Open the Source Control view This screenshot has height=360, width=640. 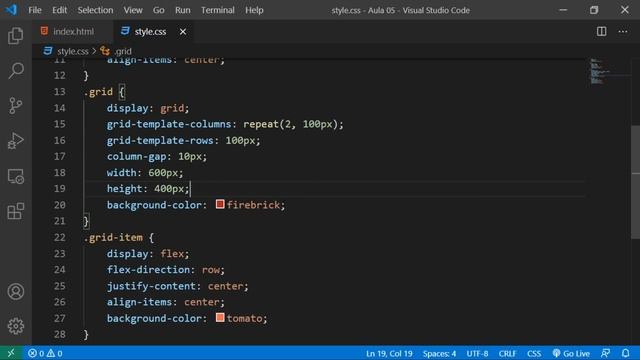pos(16,105)
